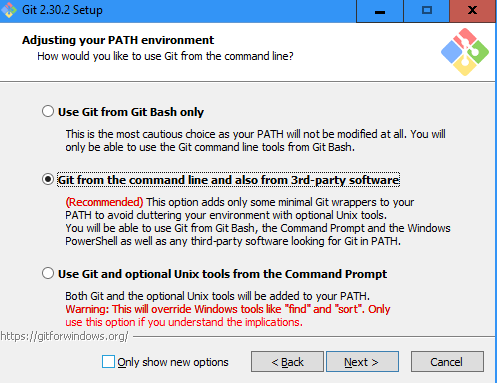This screenshot has height=383, width=497.
Task: Click the "Only show new options" label text
Action: [x=173, y=362]
